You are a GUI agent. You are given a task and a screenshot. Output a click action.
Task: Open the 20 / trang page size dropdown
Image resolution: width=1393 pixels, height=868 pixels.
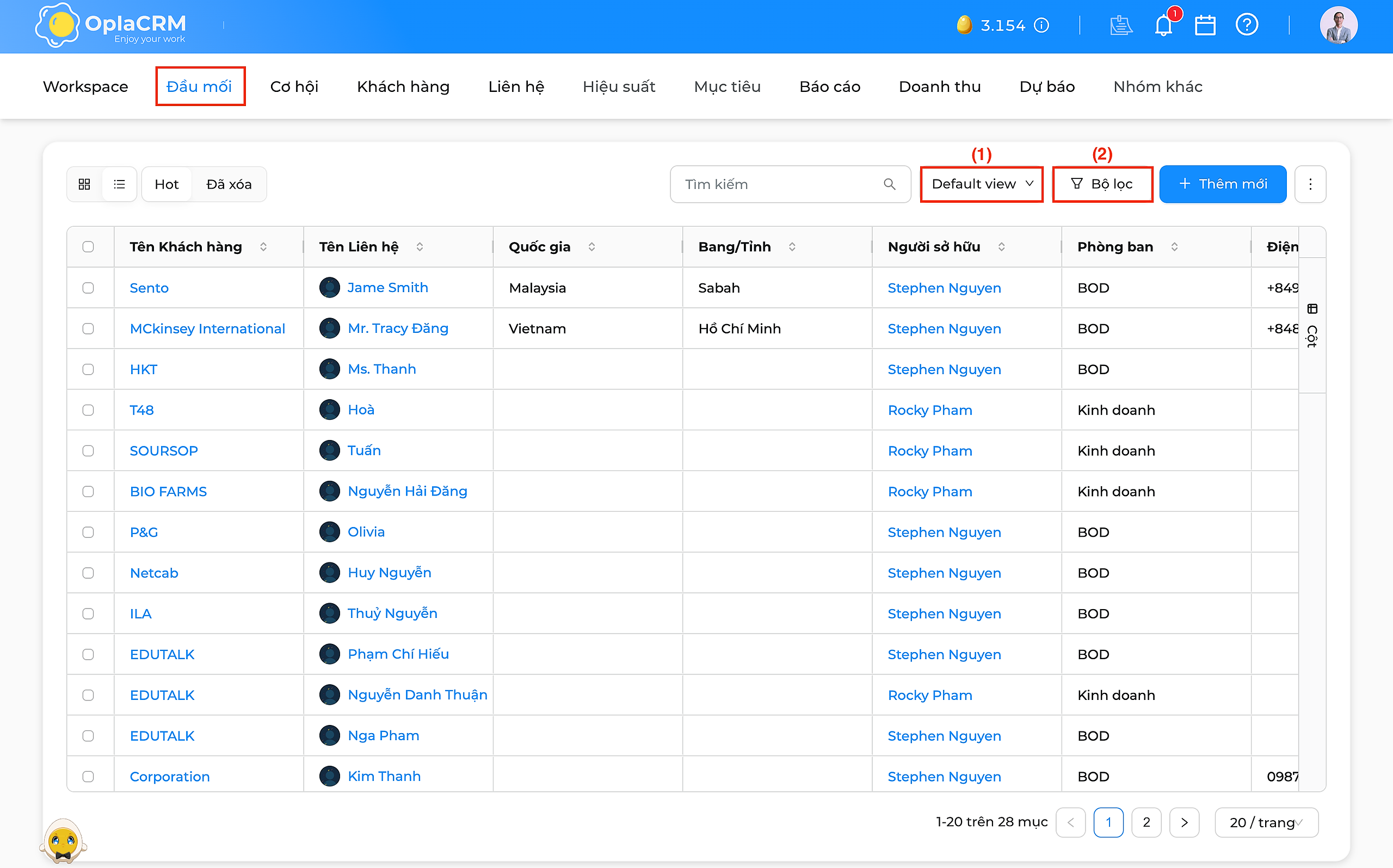tap(1266, 823)
